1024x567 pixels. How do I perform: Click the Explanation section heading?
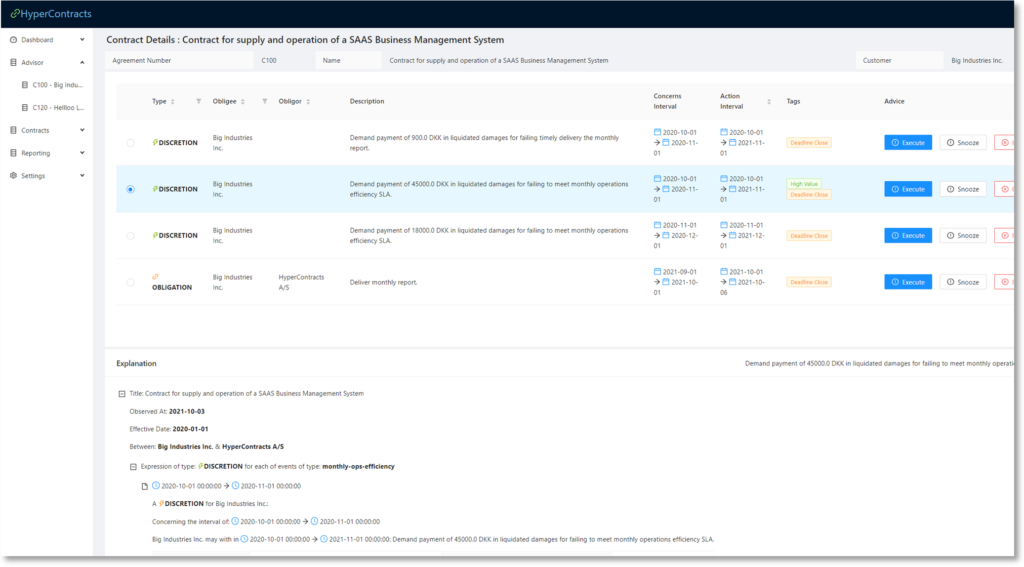pyautogui.click(x=136, y=364)
